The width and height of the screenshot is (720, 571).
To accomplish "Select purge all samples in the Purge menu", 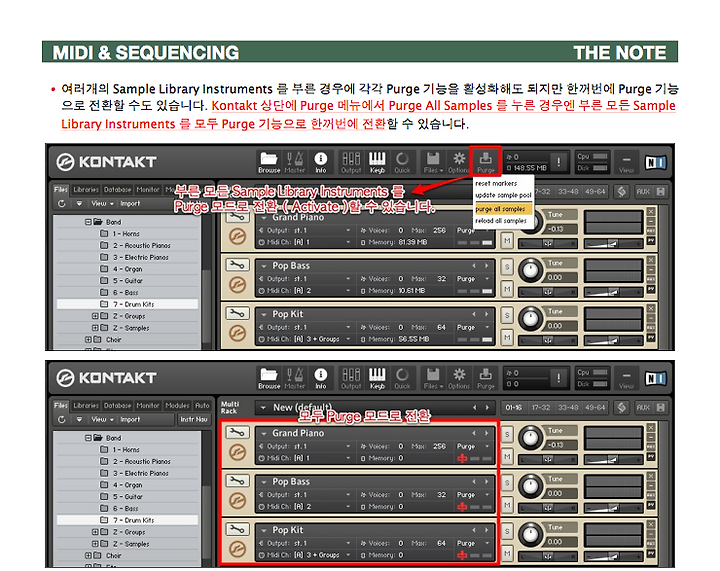I will 503,209.
